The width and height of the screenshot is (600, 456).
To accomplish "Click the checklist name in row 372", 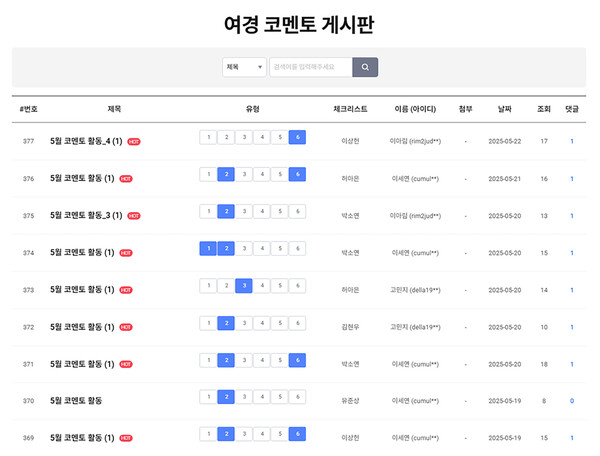I will tap(350, 327).
